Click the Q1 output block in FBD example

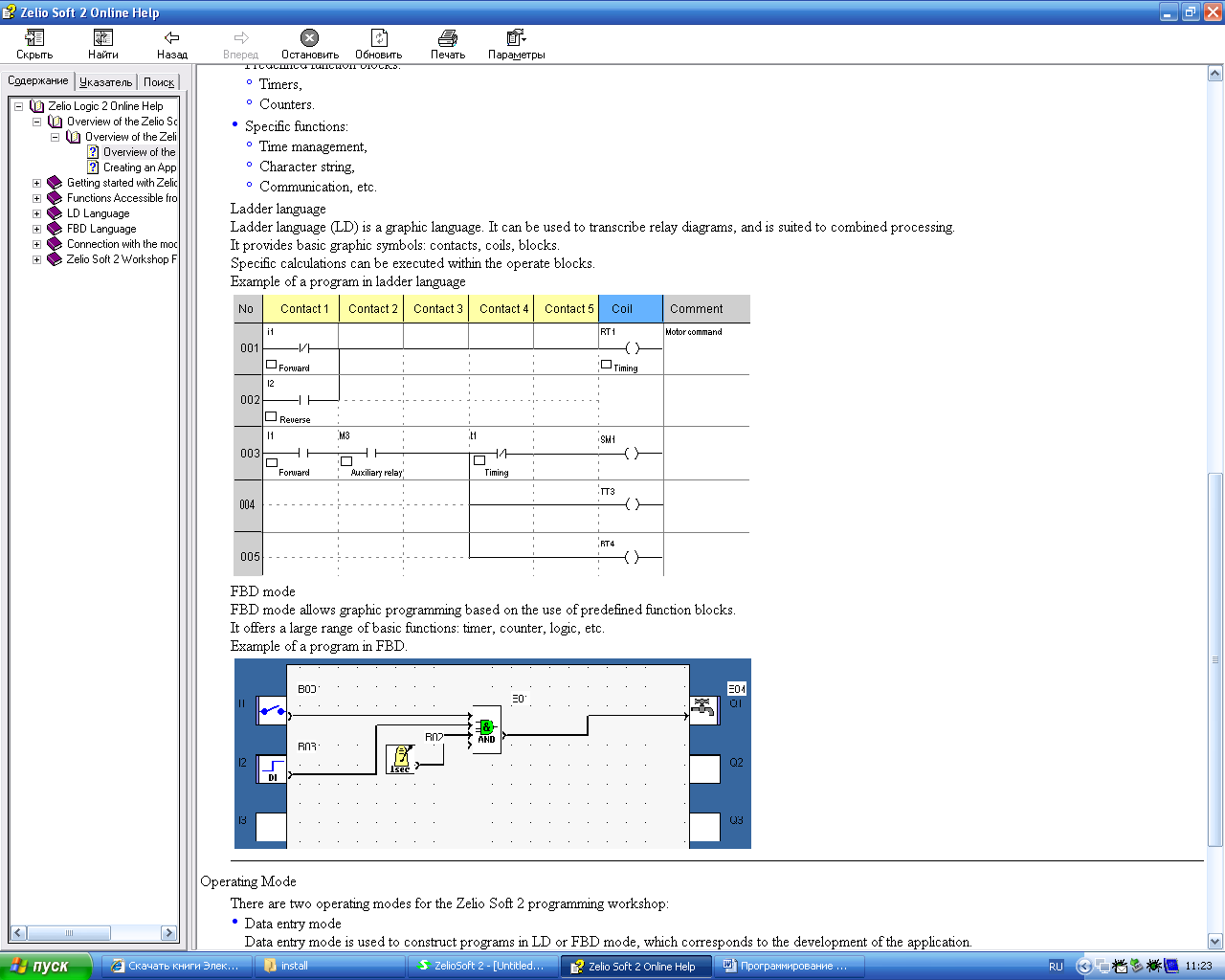point(703,710)
